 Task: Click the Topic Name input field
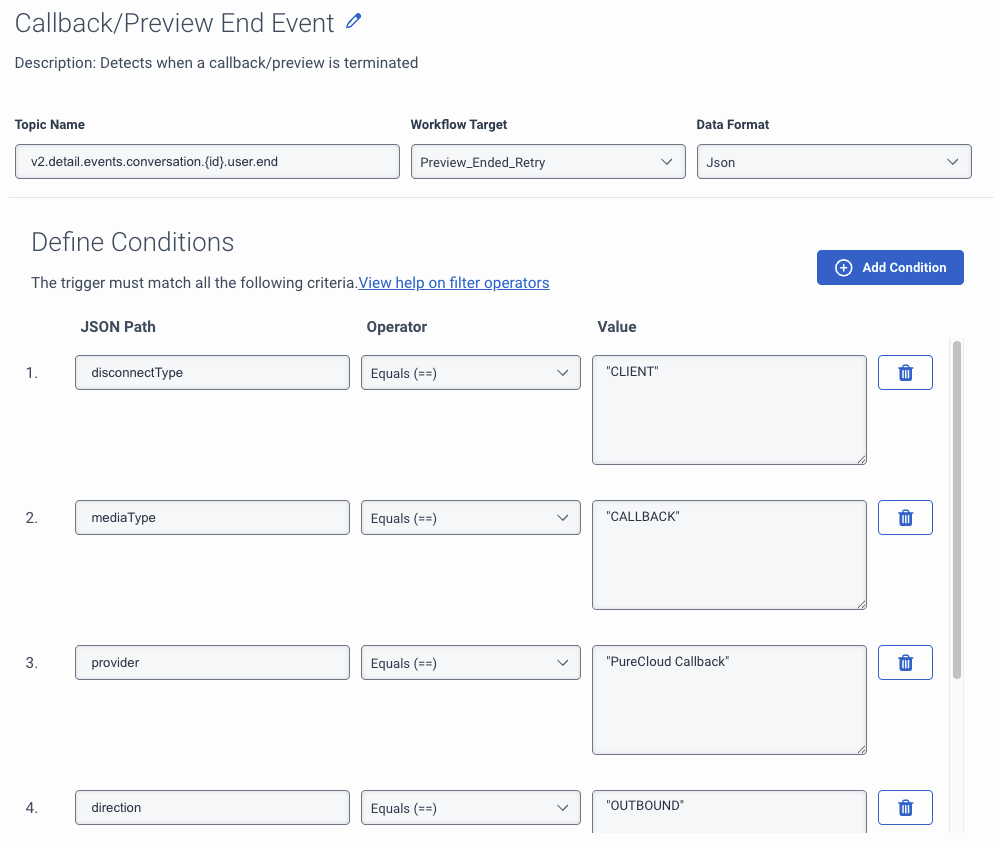coord(207,162)
